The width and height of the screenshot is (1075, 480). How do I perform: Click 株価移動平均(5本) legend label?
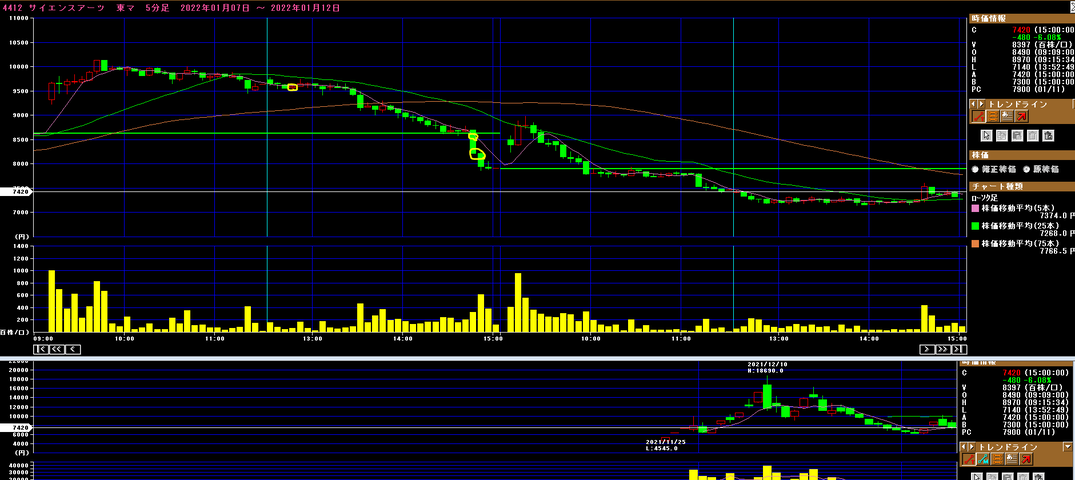coord(1018,208)
